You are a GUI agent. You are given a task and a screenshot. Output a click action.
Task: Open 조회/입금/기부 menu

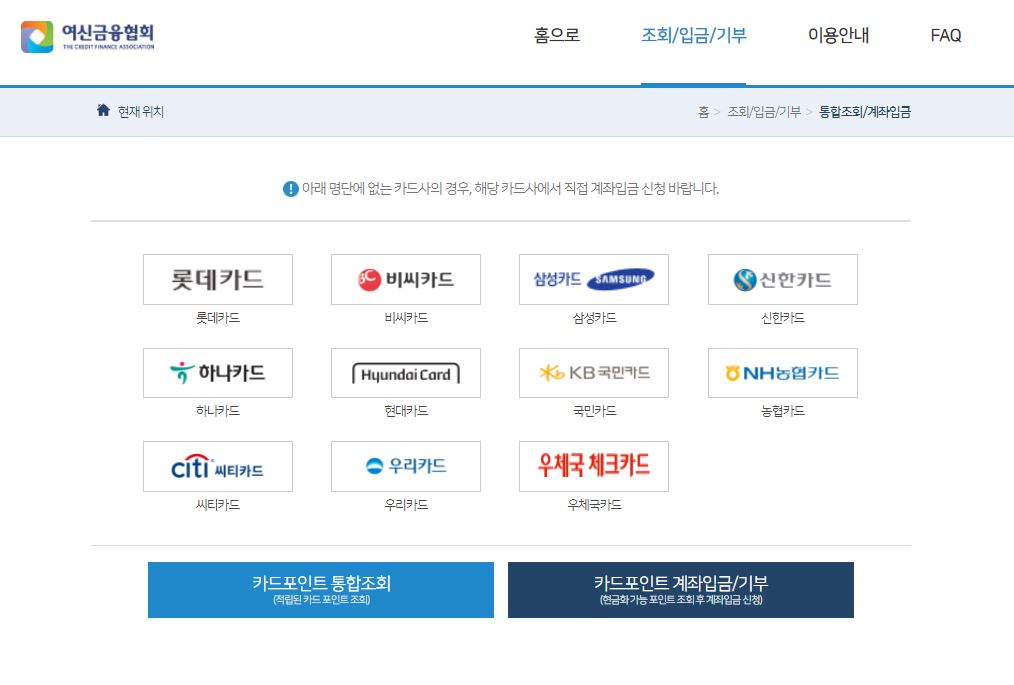point(693,35)
